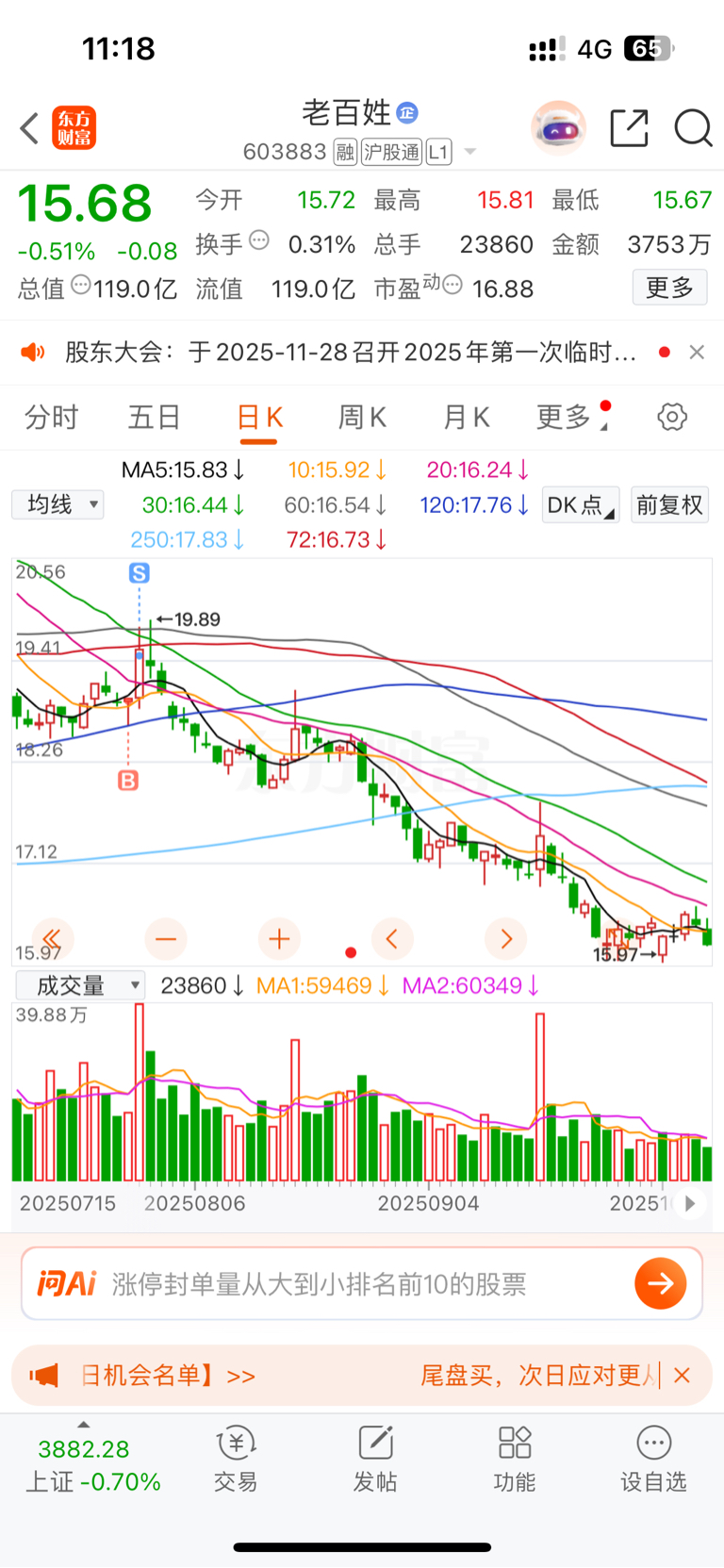
Task: Tap the 总值 info smiley icon
Action: [x=81, y=285]
